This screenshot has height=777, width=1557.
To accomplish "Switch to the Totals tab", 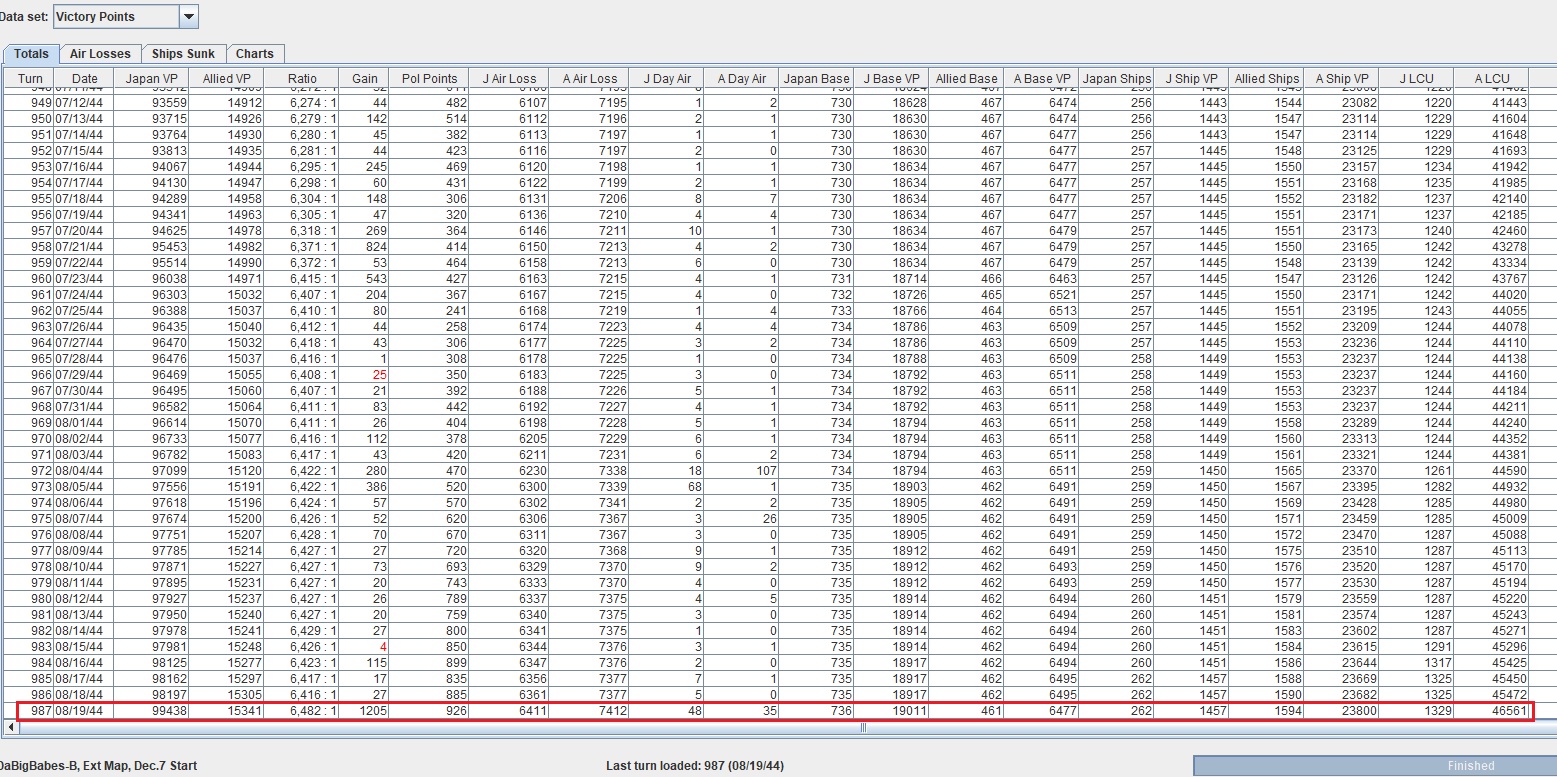I will (x=31, y=54).
